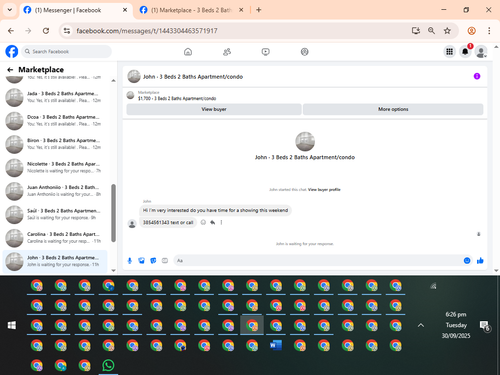Open the Windows Start menu
This screenshot has width=500, height=375.
tap(12, 325)
